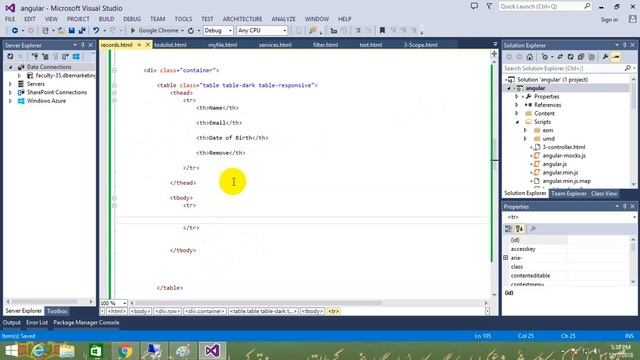
Task: Expand the aria- property group
Action: click(x=506, y=258)
